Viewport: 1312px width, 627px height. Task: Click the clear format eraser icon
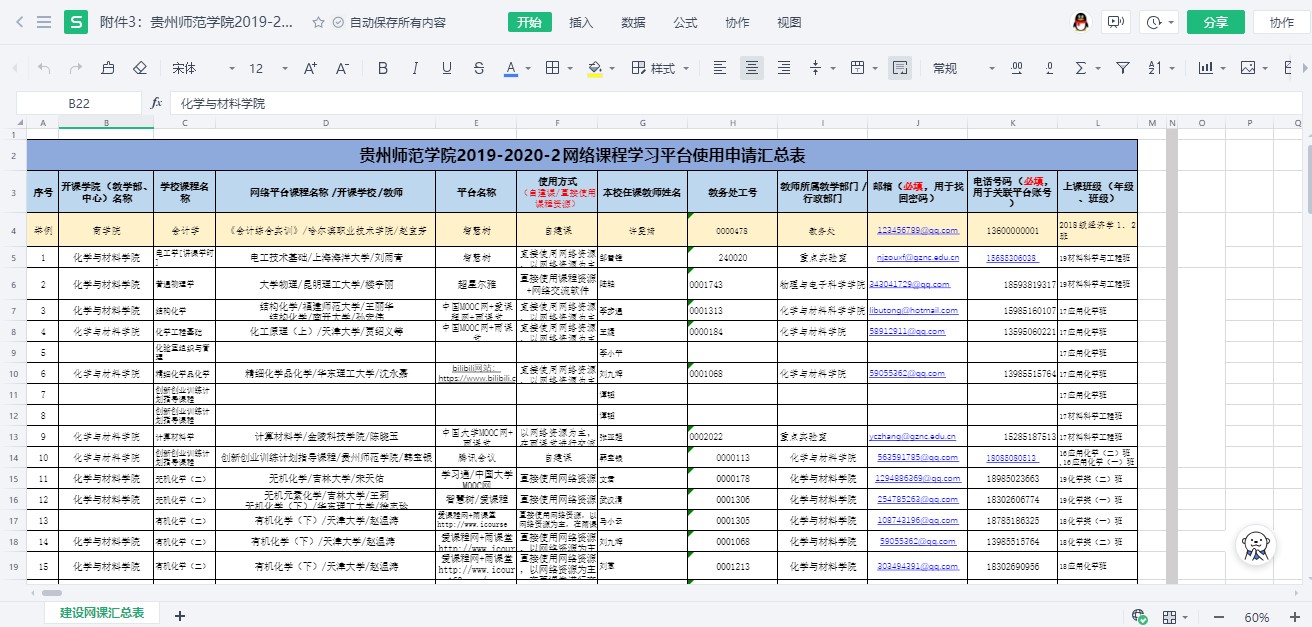click(x=140, y=68)
